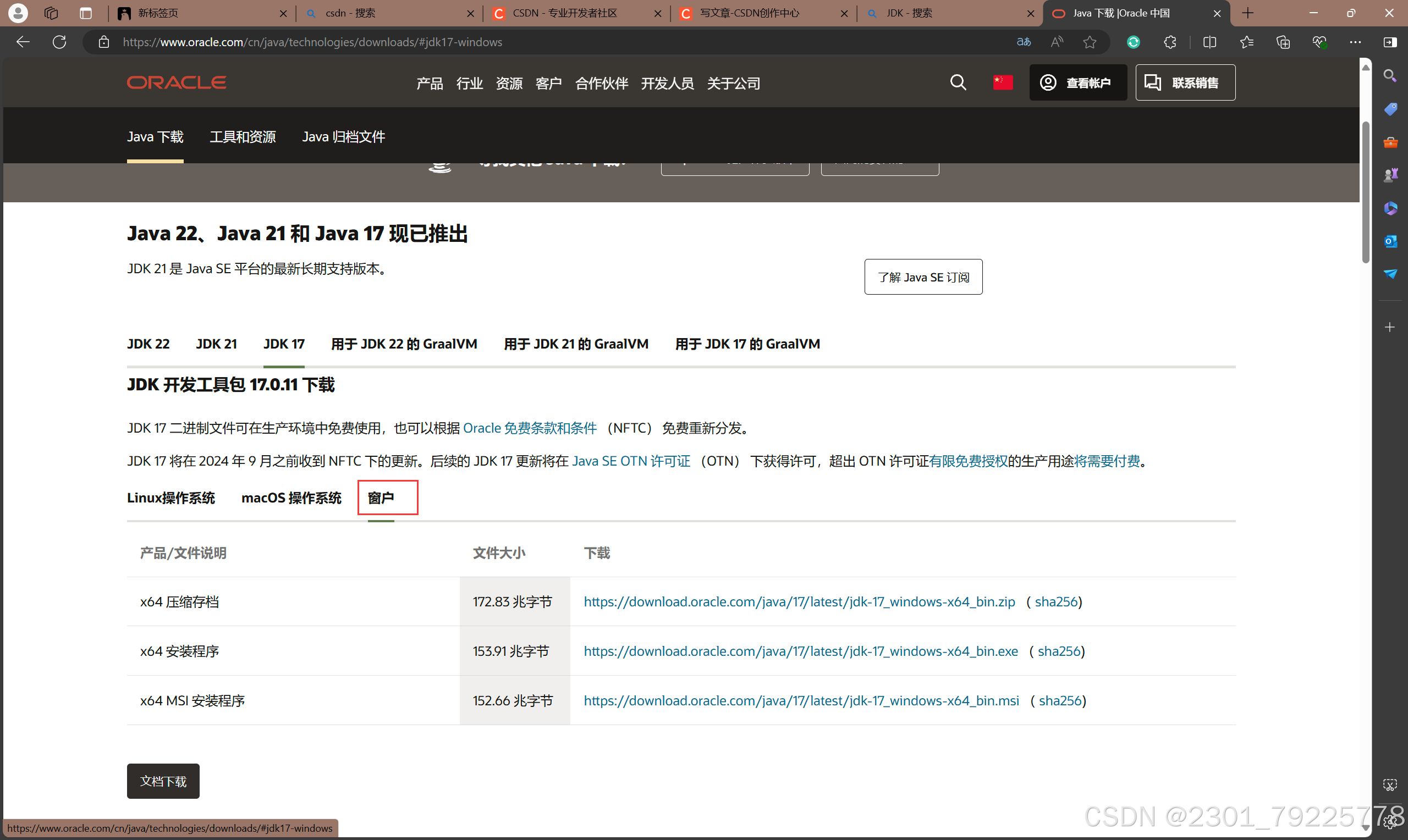Image resolution: width=1408 pixels, height=840 pixels.
Task: Expand the 开发人员 navigation menu
Action: (667, 83)
